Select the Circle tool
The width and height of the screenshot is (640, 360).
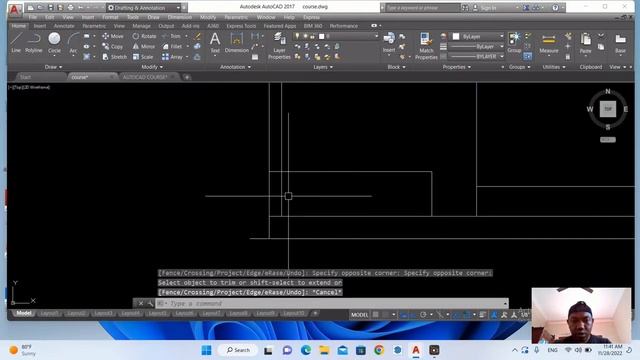(x=54, y=43)
